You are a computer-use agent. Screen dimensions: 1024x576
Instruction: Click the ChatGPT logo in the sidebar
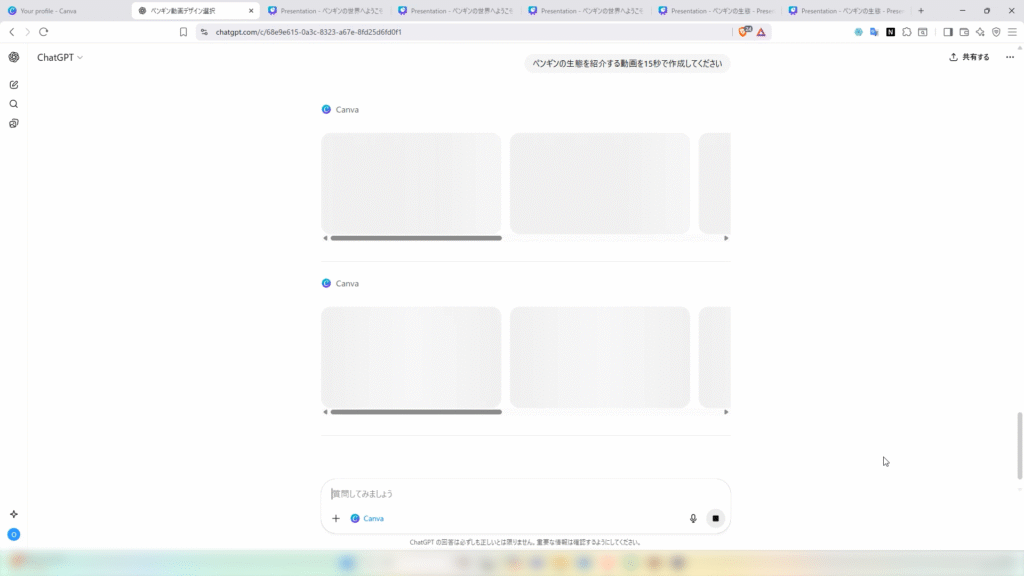pyautogui.click(x=14, y=57)
